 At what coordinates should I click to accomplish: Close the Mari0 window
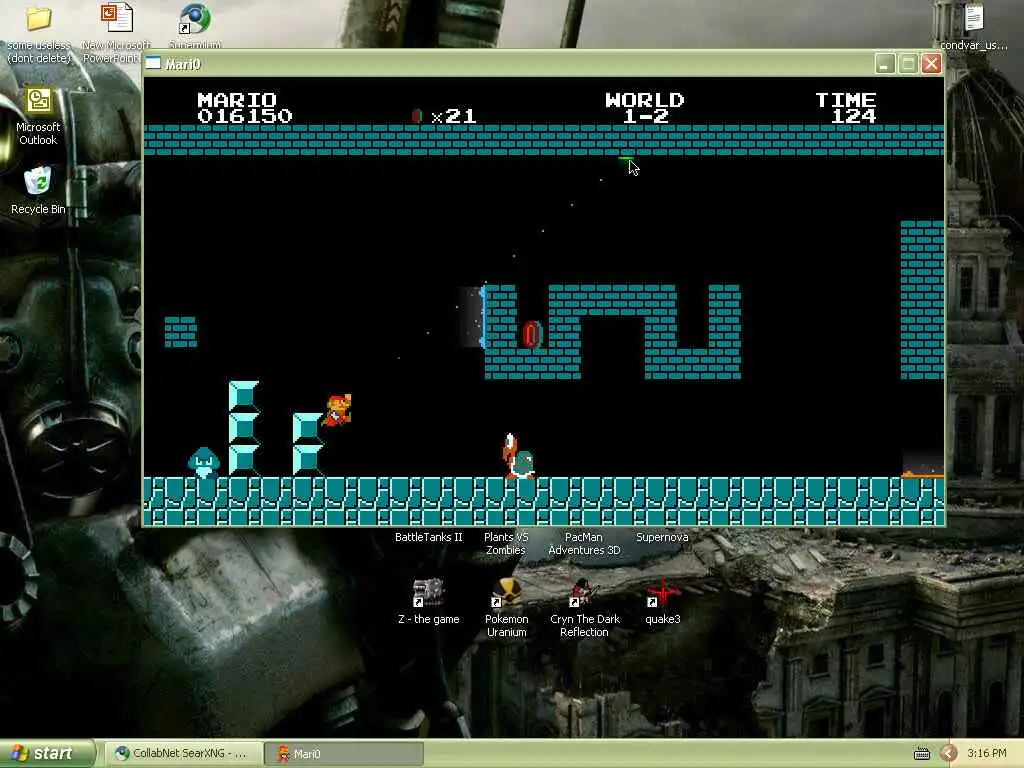(931, 63)
